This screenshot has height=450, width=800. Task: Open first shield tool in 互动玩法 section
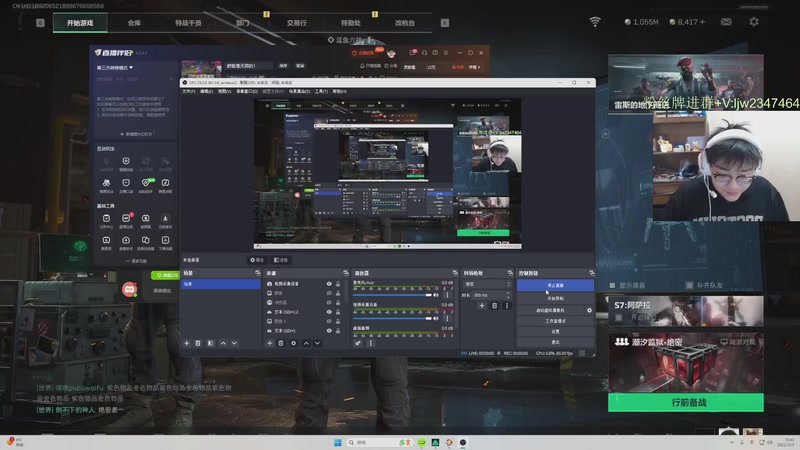pos(126,161)
